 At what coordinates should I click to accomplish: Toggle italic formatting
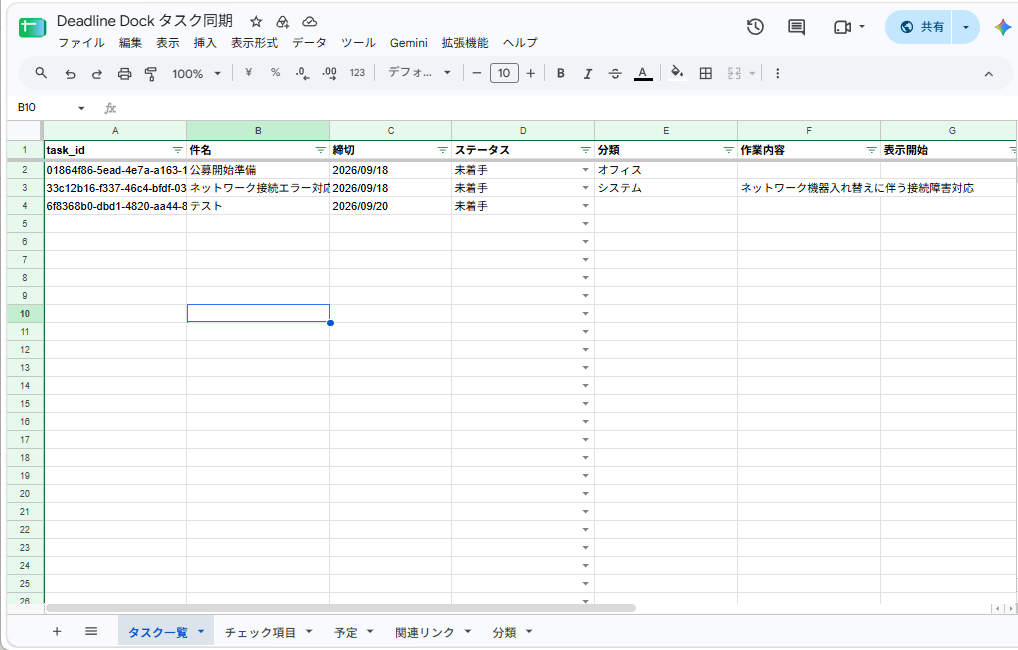click(588, 73)
